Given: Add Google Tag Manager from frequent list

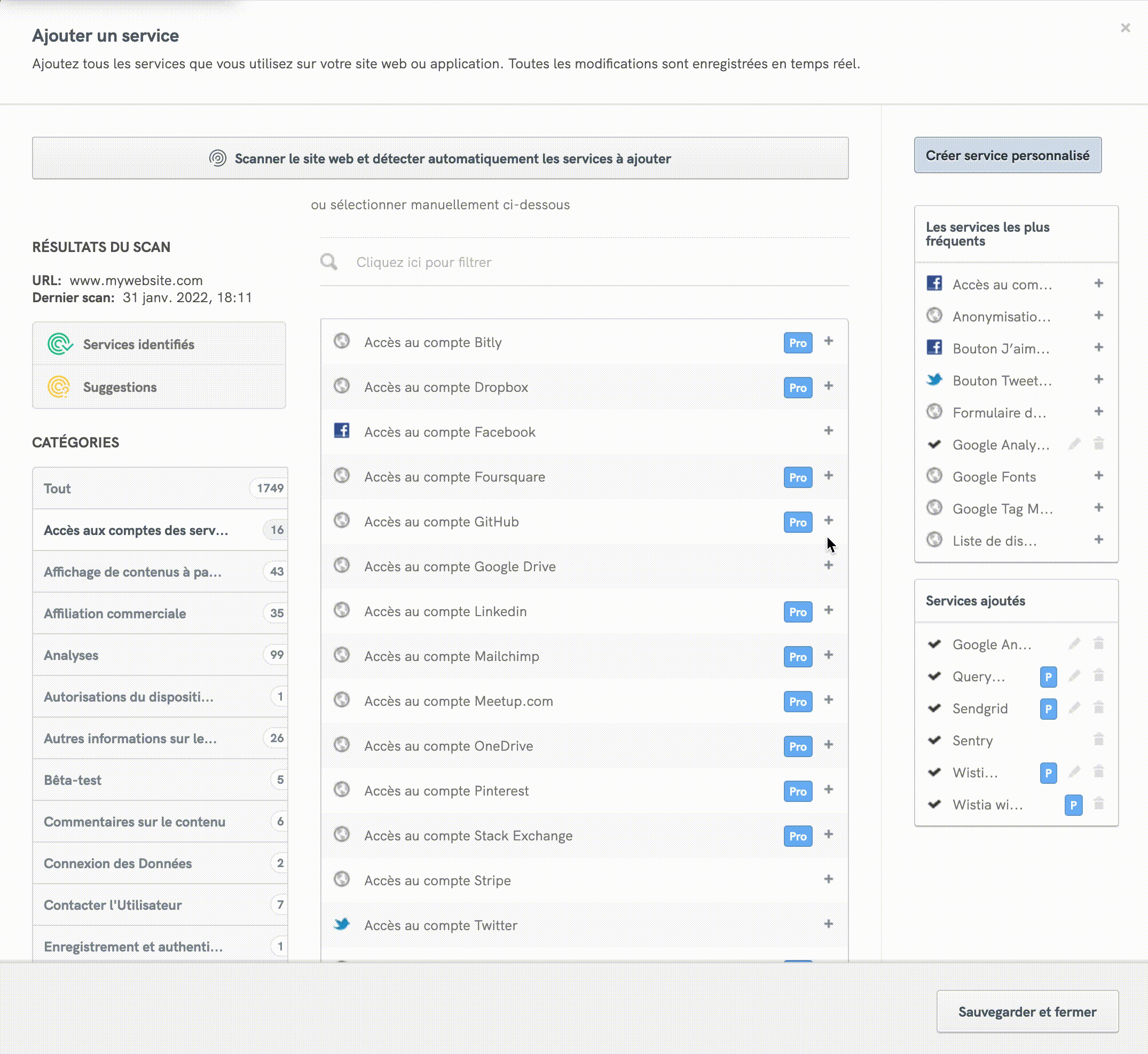Looking at the screenshot, I should 1098,508.
